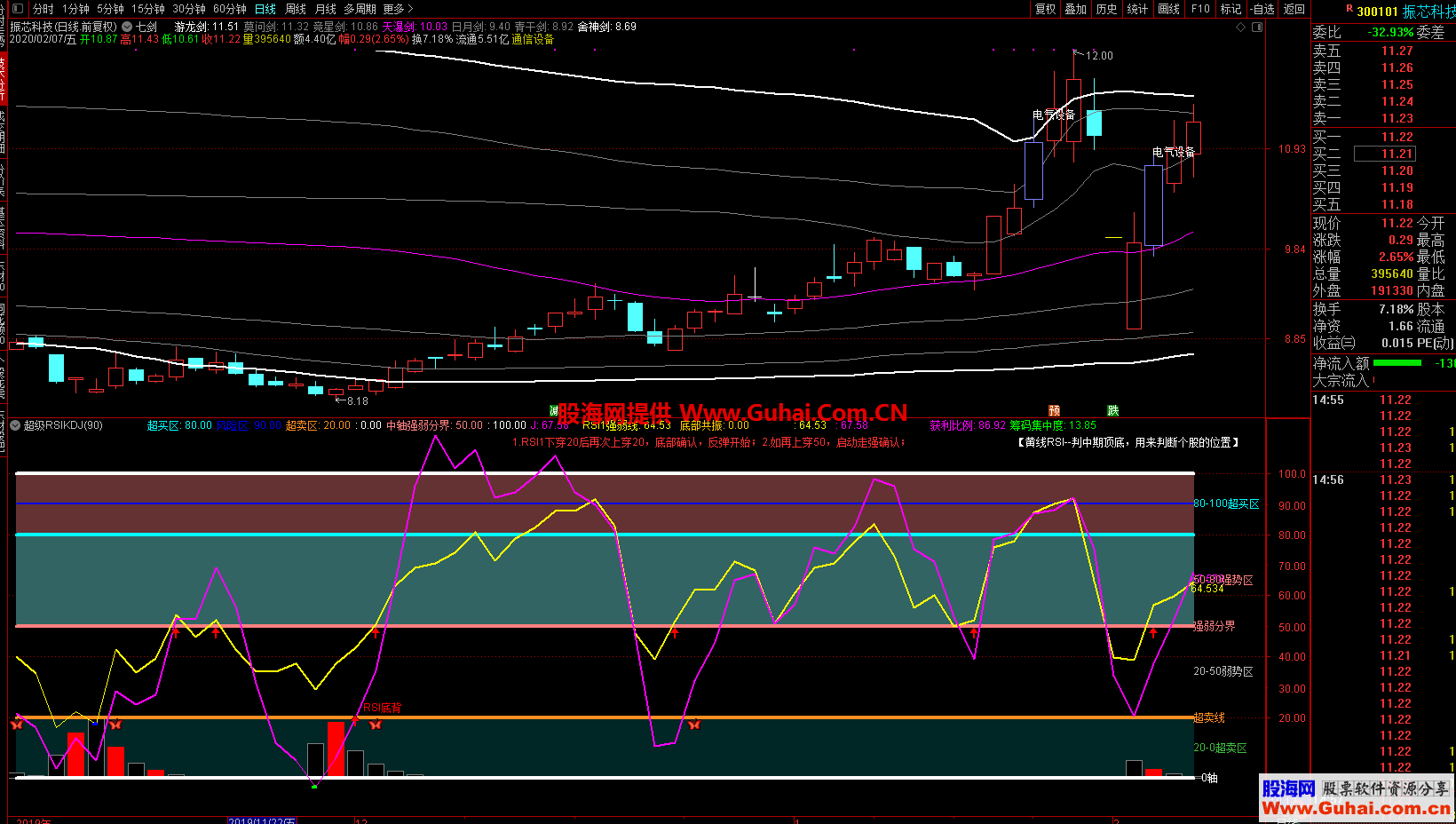Expand the 更多 periods list
This screenshot has width=1456, height=824.
399,9
